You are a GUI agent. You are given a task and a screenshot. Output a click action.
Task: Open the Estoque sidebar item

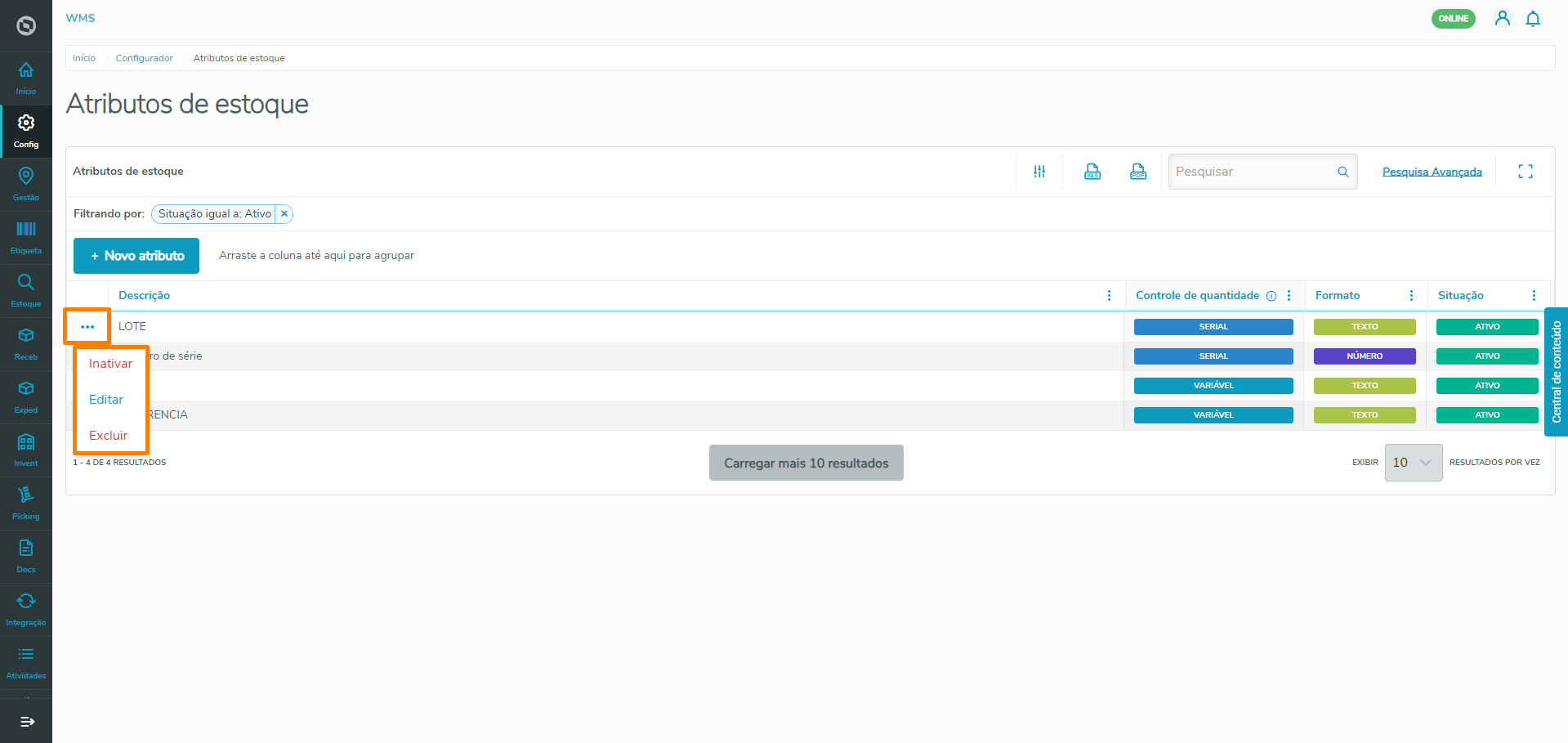(x=26, y=291)
